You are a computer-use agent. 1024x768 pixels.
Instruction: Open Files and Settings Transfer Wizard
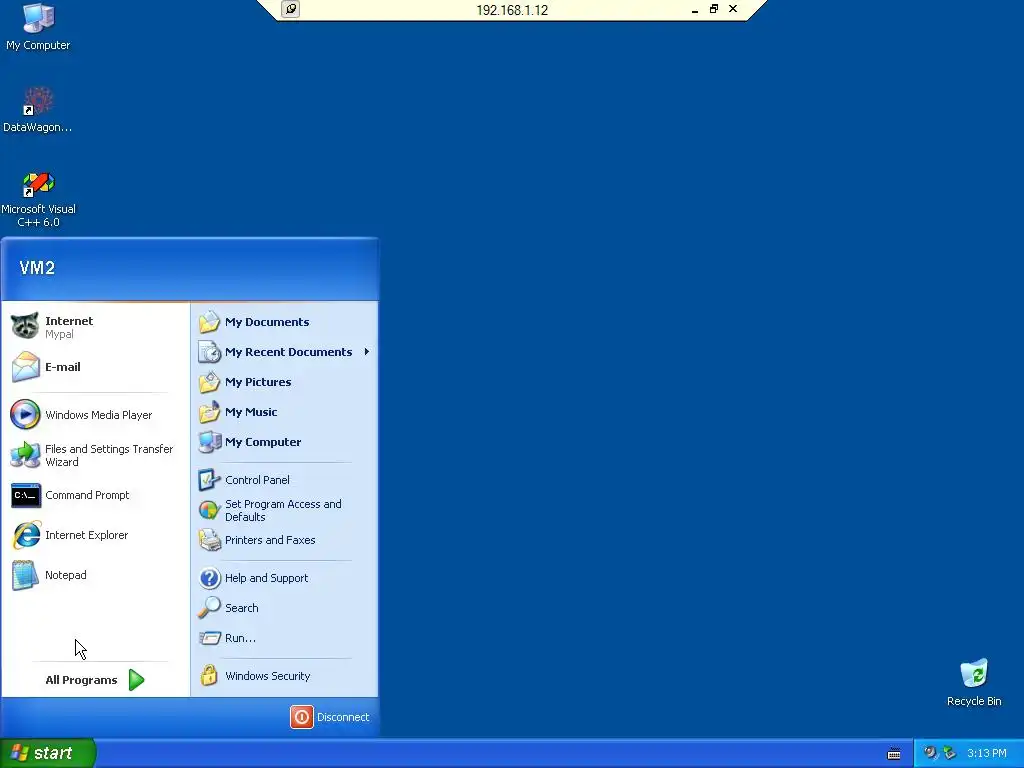95,455
